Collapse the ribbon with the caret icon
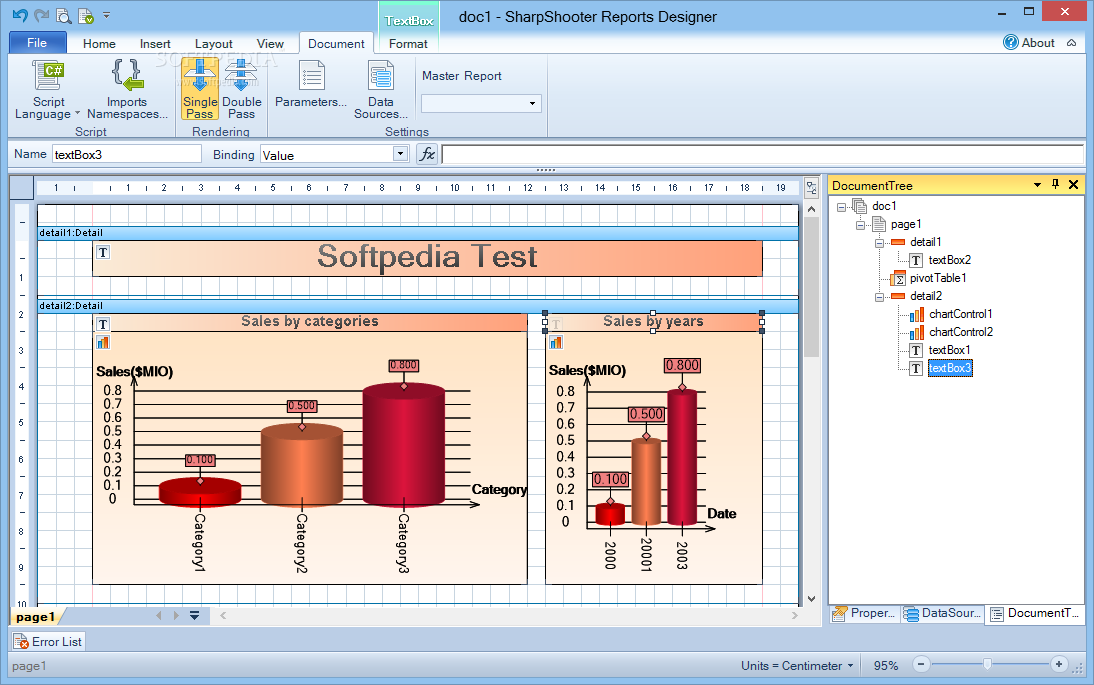1094x685 pixels. (1072, 43)
